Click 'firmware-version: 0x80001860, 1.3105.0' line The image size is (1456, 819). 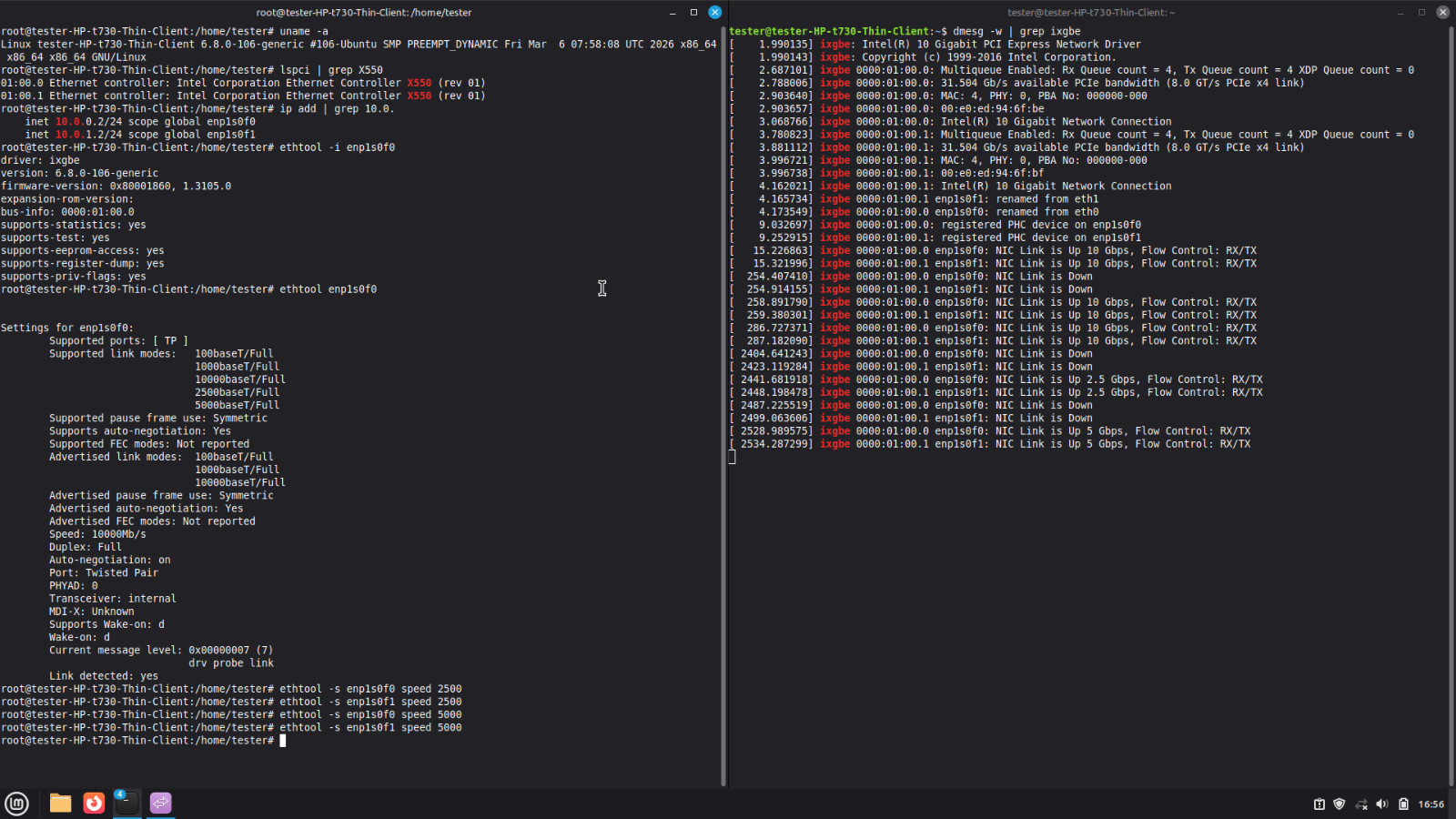click(x=116, y=186)
